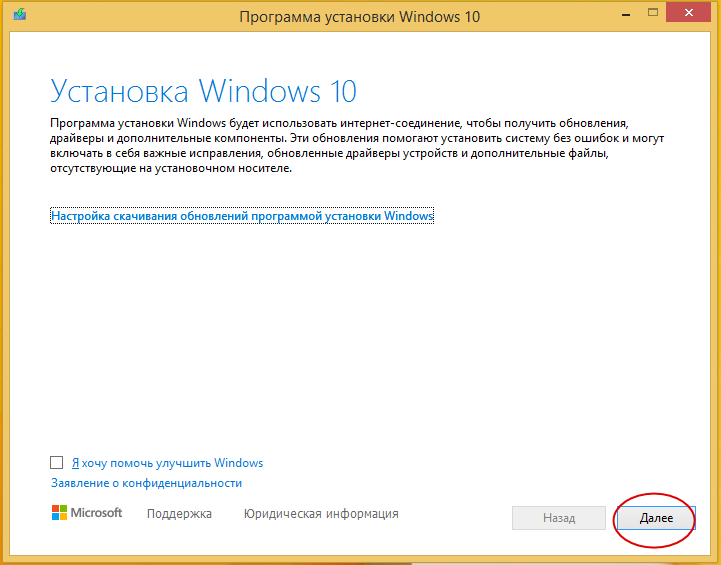Image resolution: width=721 pixels, height=565 pixels.
Task: Click the Microsoft logo
Action: click(87, 513)
